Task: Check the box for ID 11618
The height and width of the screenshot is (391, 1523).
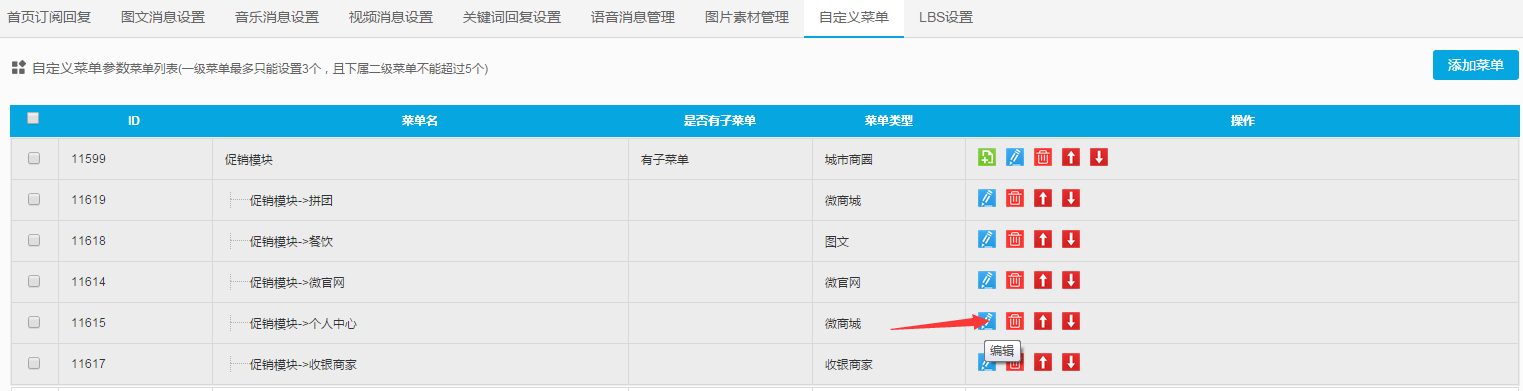Action: click(34, 240)
